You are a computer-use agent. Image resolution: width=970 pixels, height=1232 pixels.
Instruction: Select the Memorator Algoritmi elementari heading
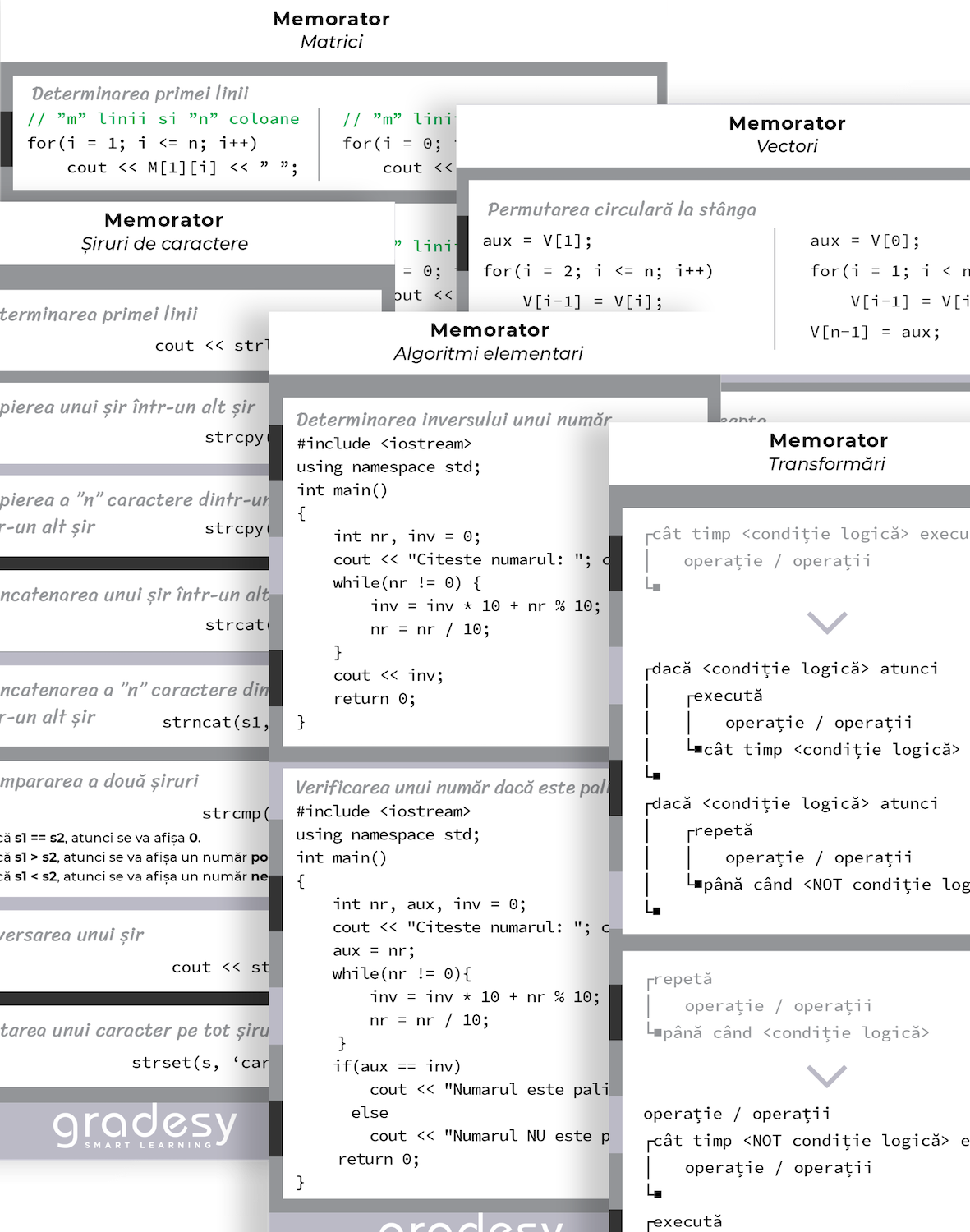pyautogui.click(x=489, y=341)
